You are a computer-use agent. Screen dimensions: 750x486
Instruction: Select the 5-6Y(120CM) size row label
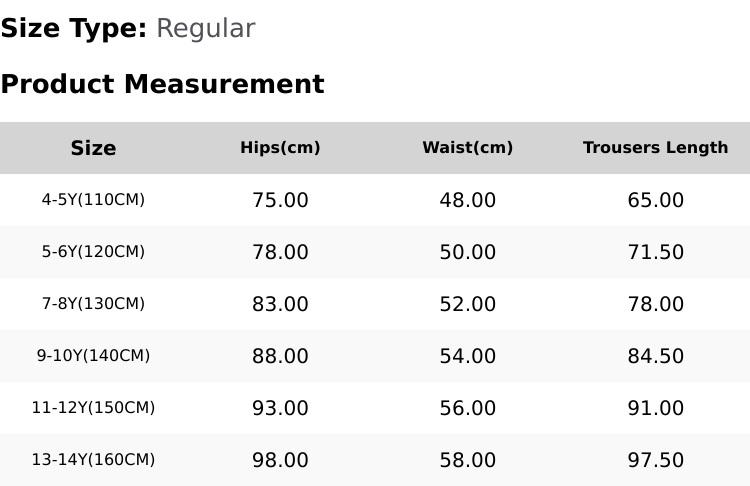[93, 252]
